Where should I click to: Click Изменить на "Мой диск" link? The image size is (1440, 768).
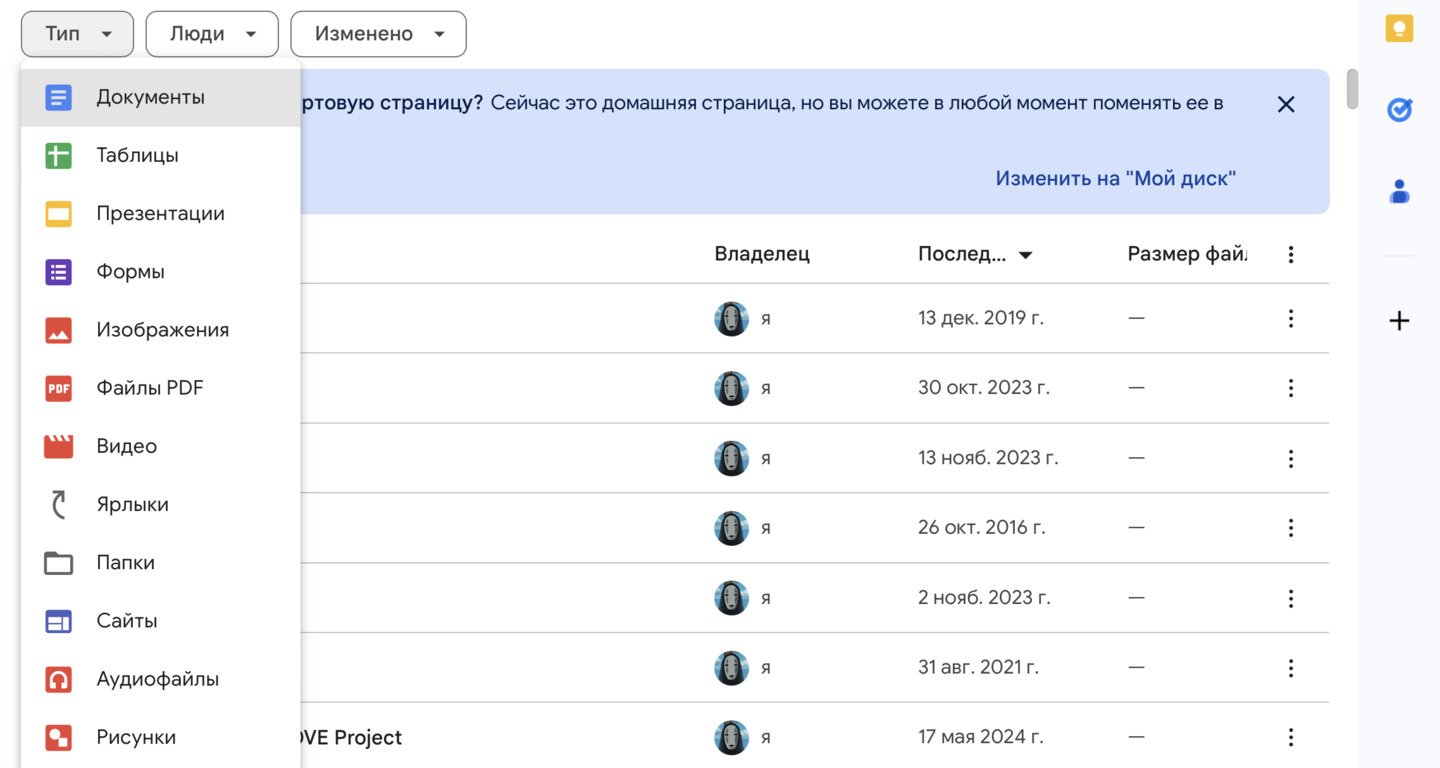tap(1116, 179)
